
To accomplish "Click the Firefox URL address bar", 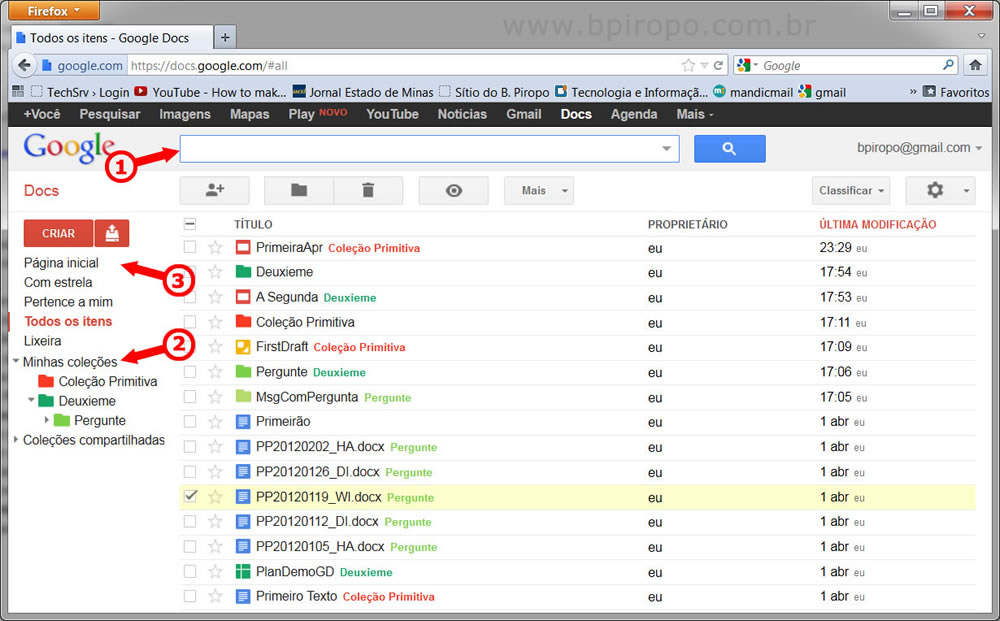I will click(404, 65).
